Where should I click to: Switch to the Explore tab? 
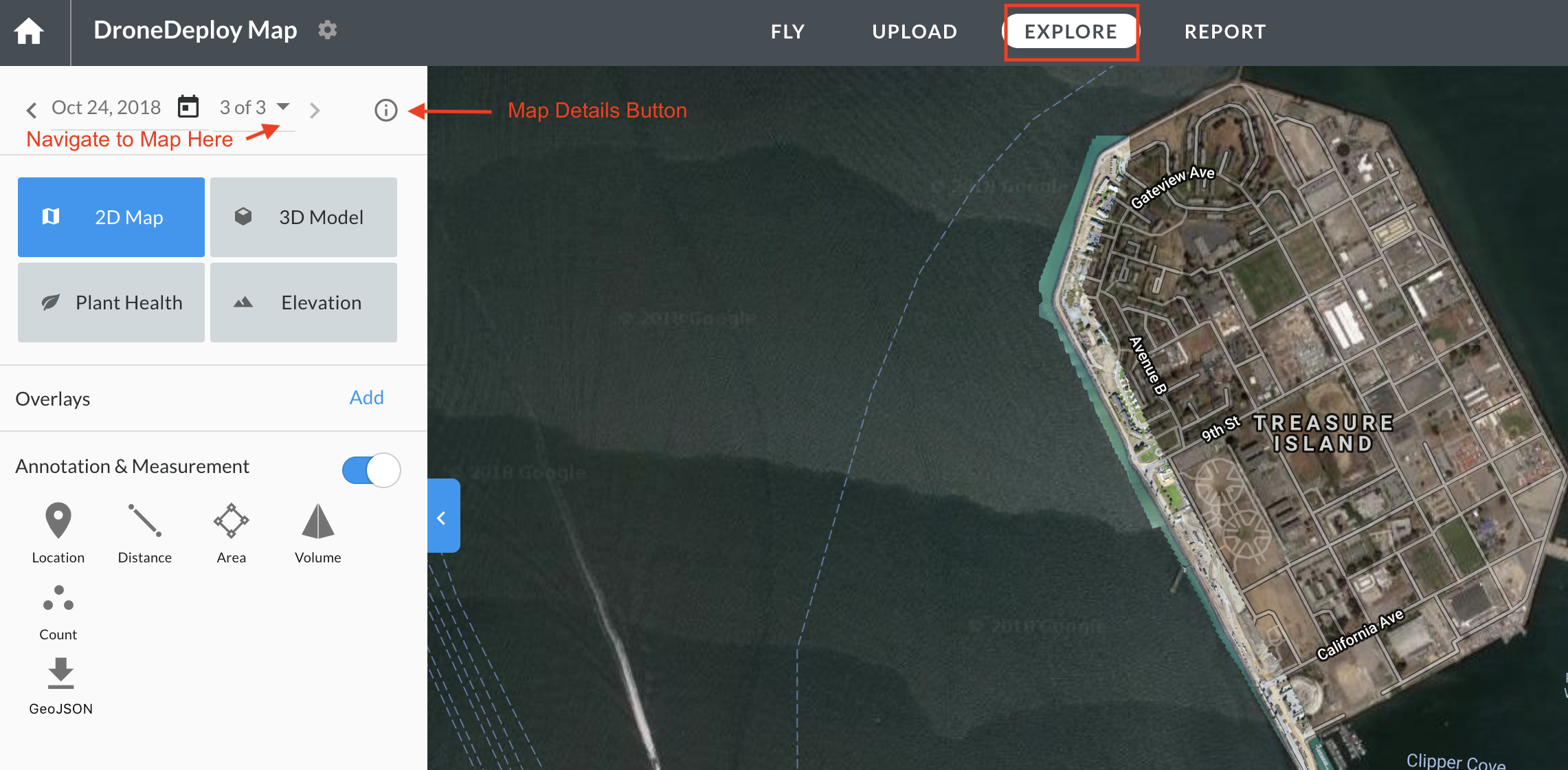click(1071, 32)
